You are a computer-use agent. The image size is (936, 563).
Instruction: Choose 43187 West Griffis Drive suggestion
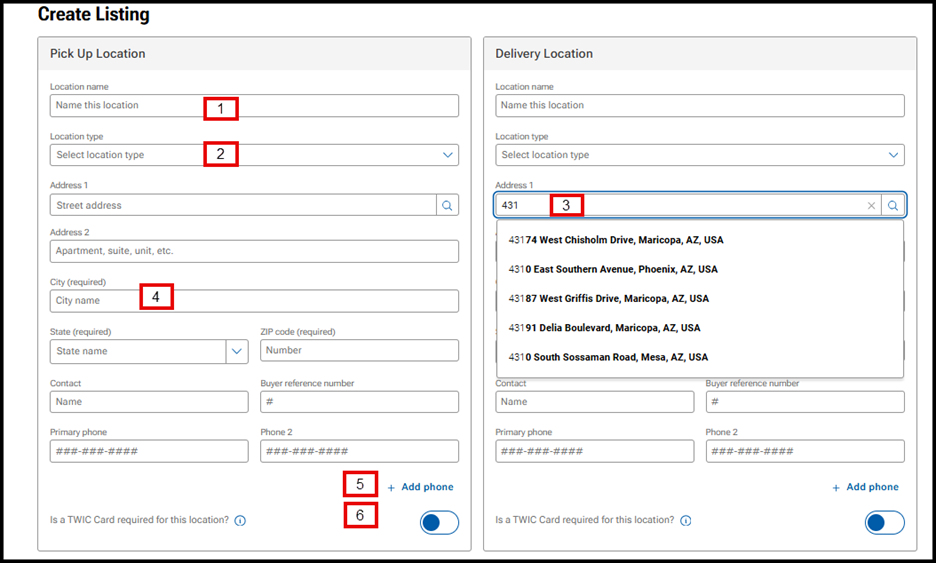tap(609, 298)
